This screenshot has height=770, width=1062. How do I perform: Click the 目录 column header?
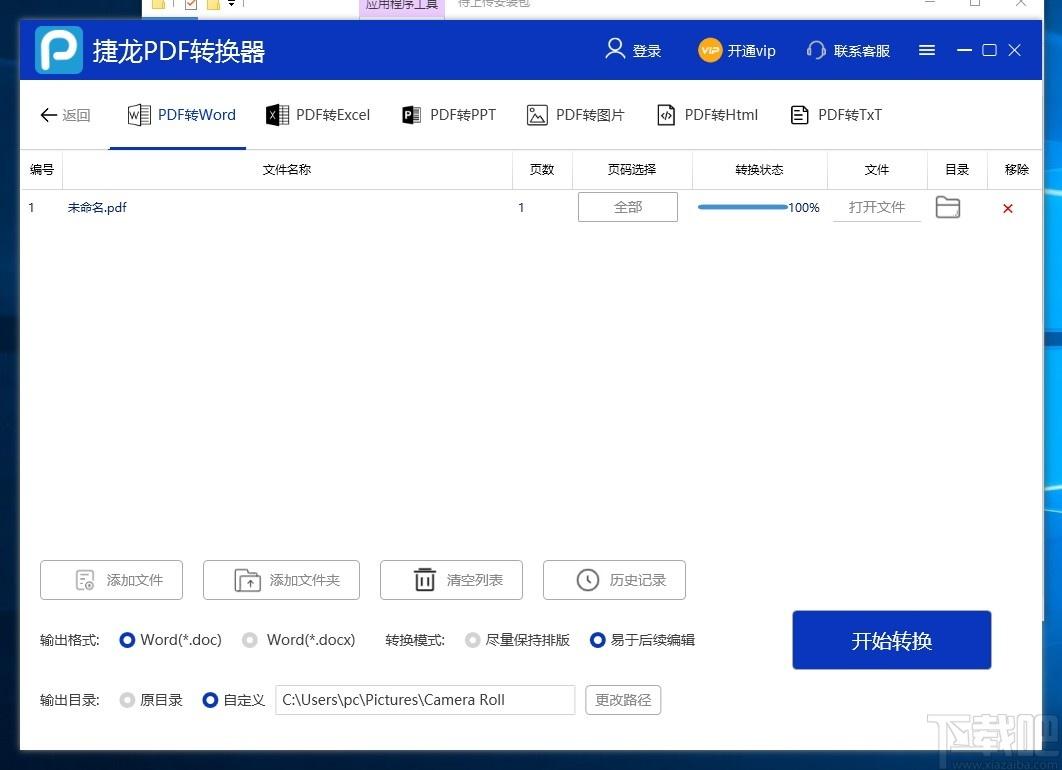(957, 170)
